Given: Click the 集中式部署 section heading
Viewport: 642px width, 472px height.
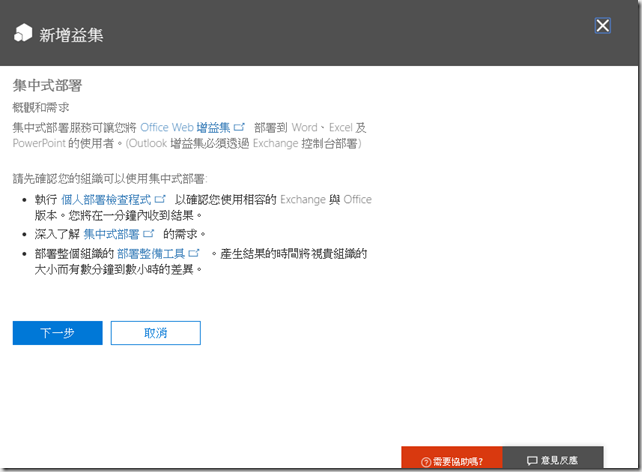Looking at the screenshot, I should (47, 86).
